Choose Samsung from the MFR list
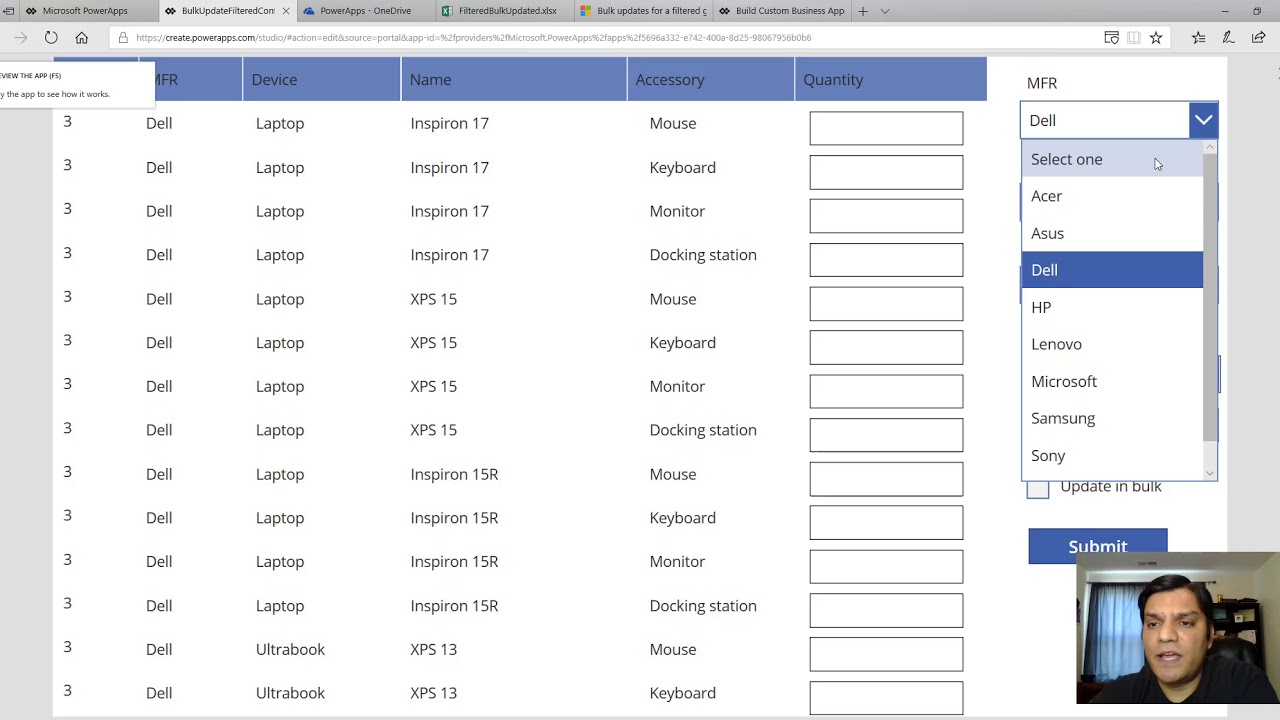The image size is (1280, 720). click(1112, 418)
